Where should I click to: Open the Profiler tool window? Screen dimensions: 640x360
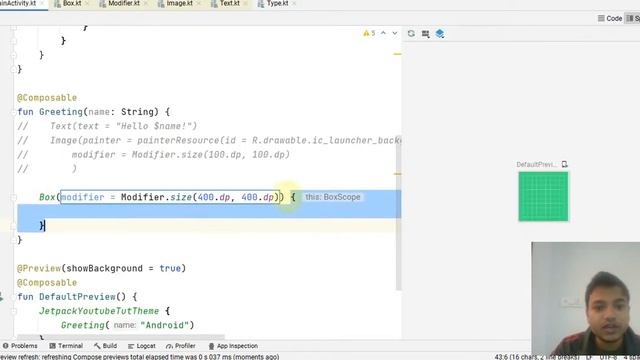click(x=181, y=346)
